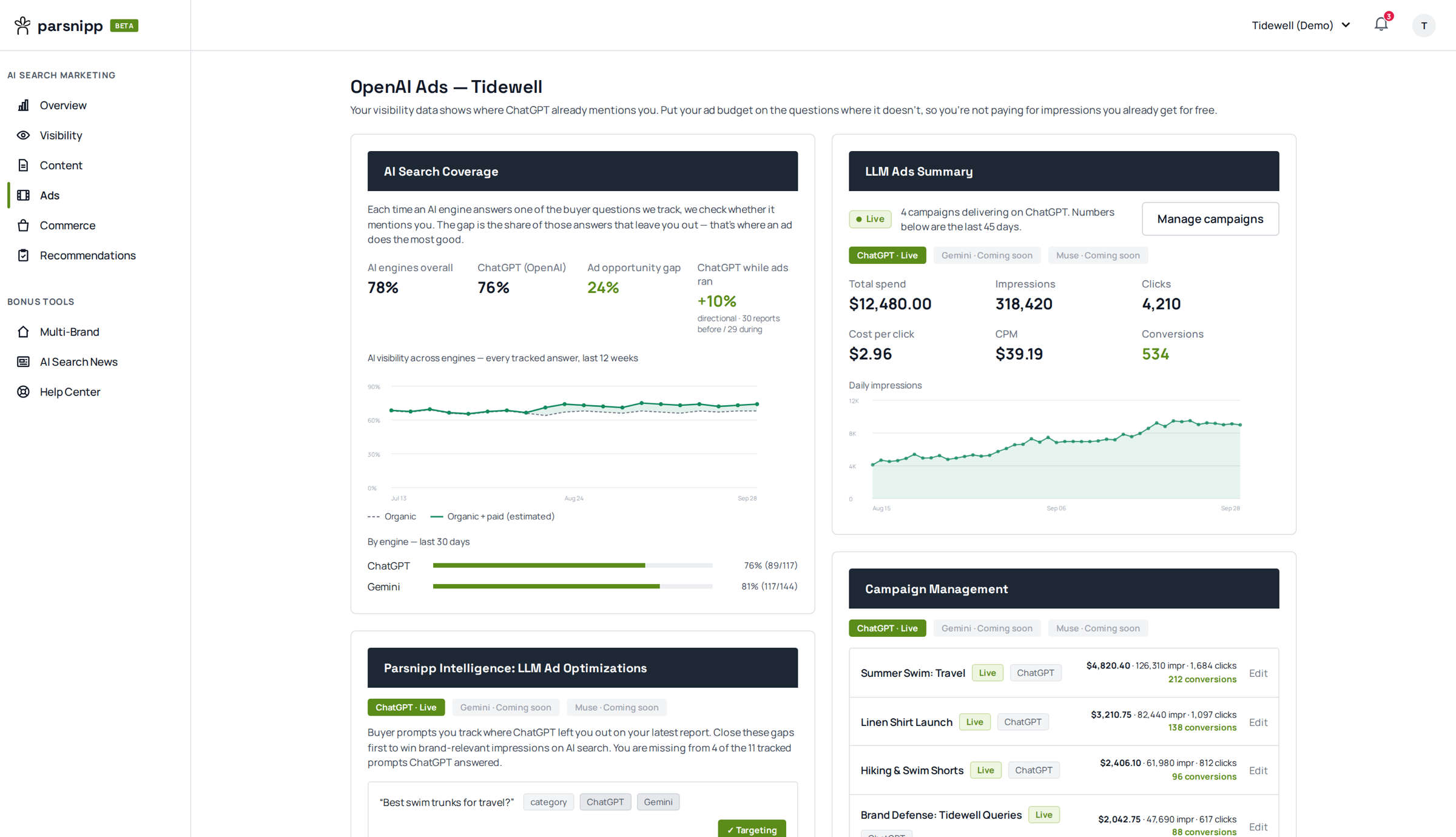Click the AI Search News newspaper icon
The width and height of the screenshot is (1456, 837).
(x=23, y=362)
